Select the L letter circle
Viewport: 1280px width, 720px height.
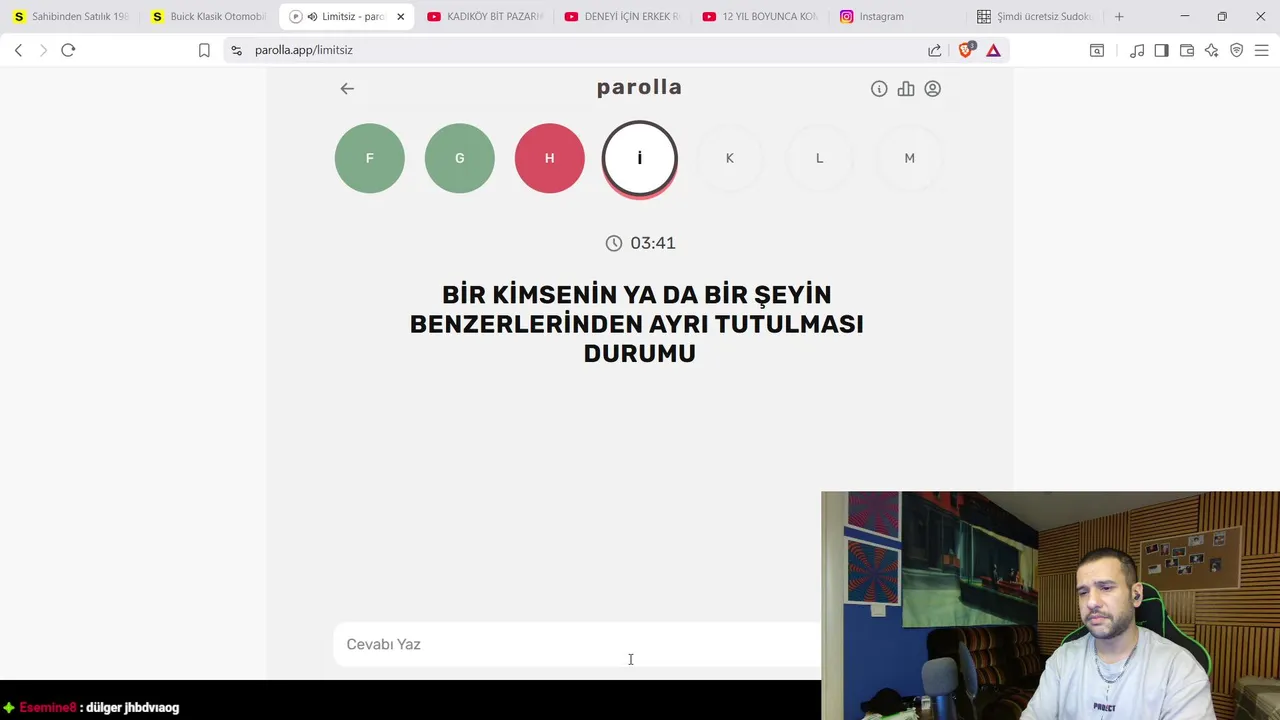(x=820, y=158)
